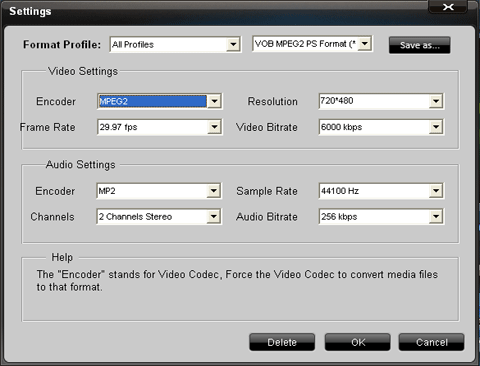Click the 6000 kbps video bitrate field

(374, 127)
